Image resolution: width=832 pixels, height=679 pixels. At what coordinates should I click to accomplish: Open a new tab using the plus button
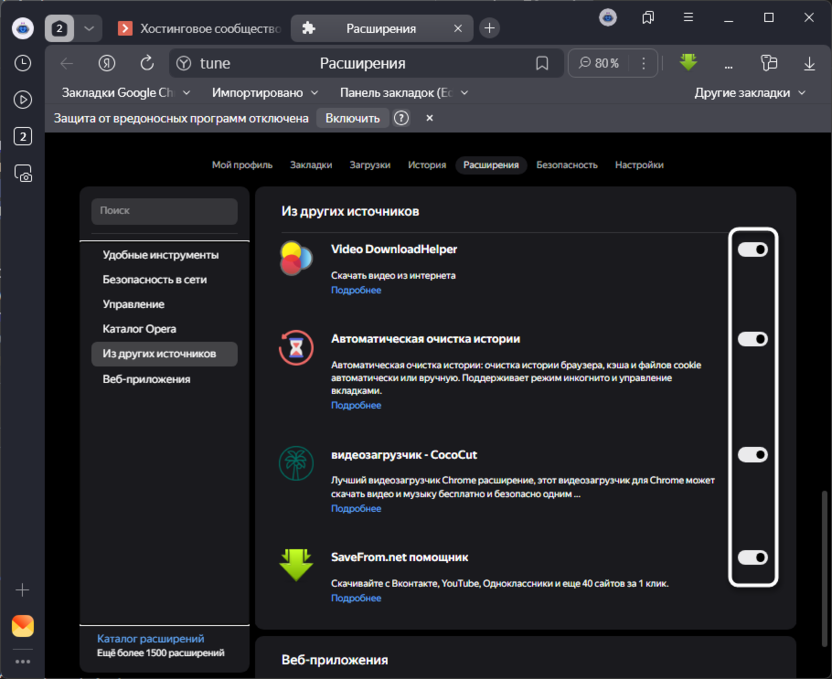490,28
